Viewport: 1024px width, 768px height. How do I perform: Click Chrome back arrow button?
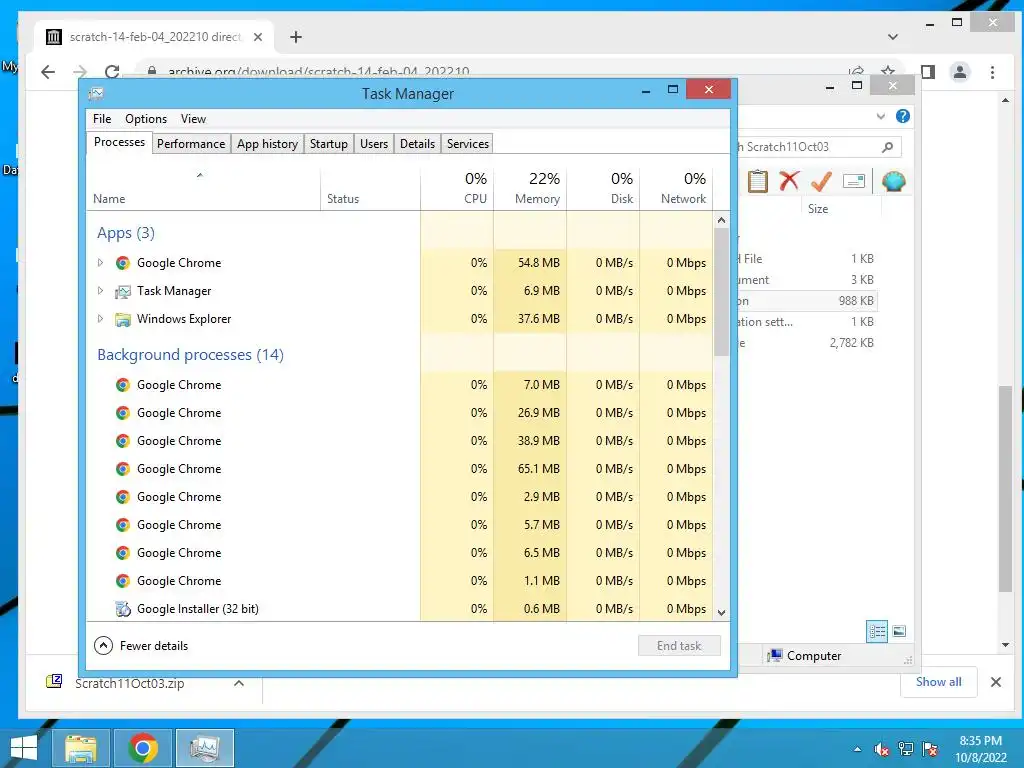tap(48, 72)
